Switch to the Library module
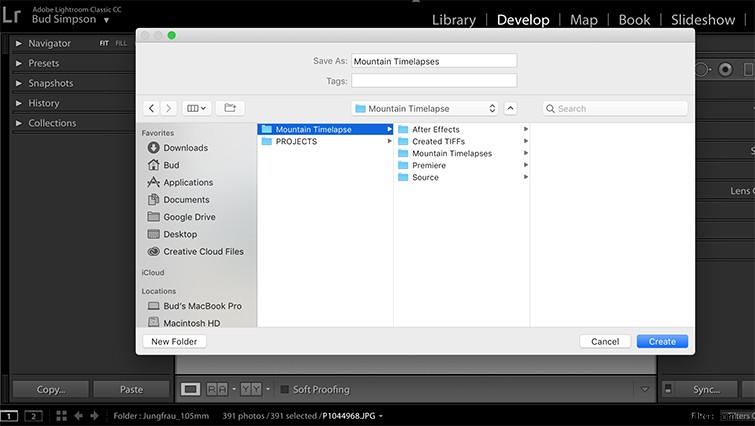The height and width of the screenshot is (426, 755). coord(453,20)
